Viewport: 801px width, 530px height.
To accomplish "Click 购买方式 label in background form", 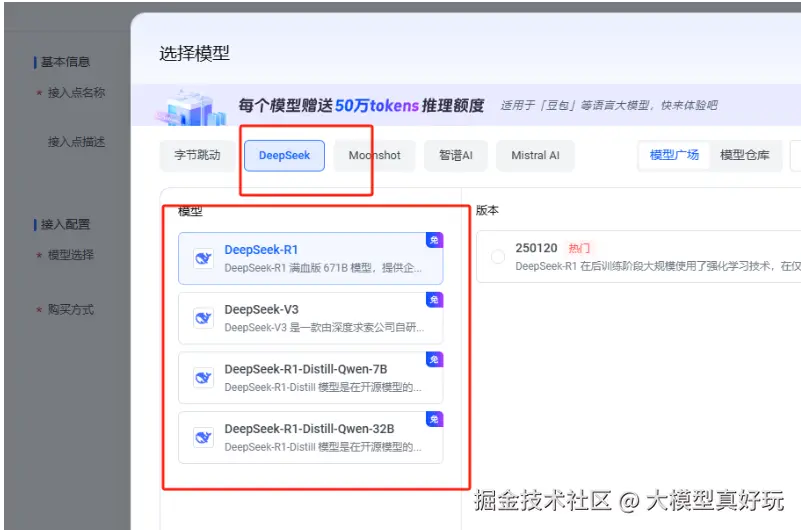I will [70, 309].
